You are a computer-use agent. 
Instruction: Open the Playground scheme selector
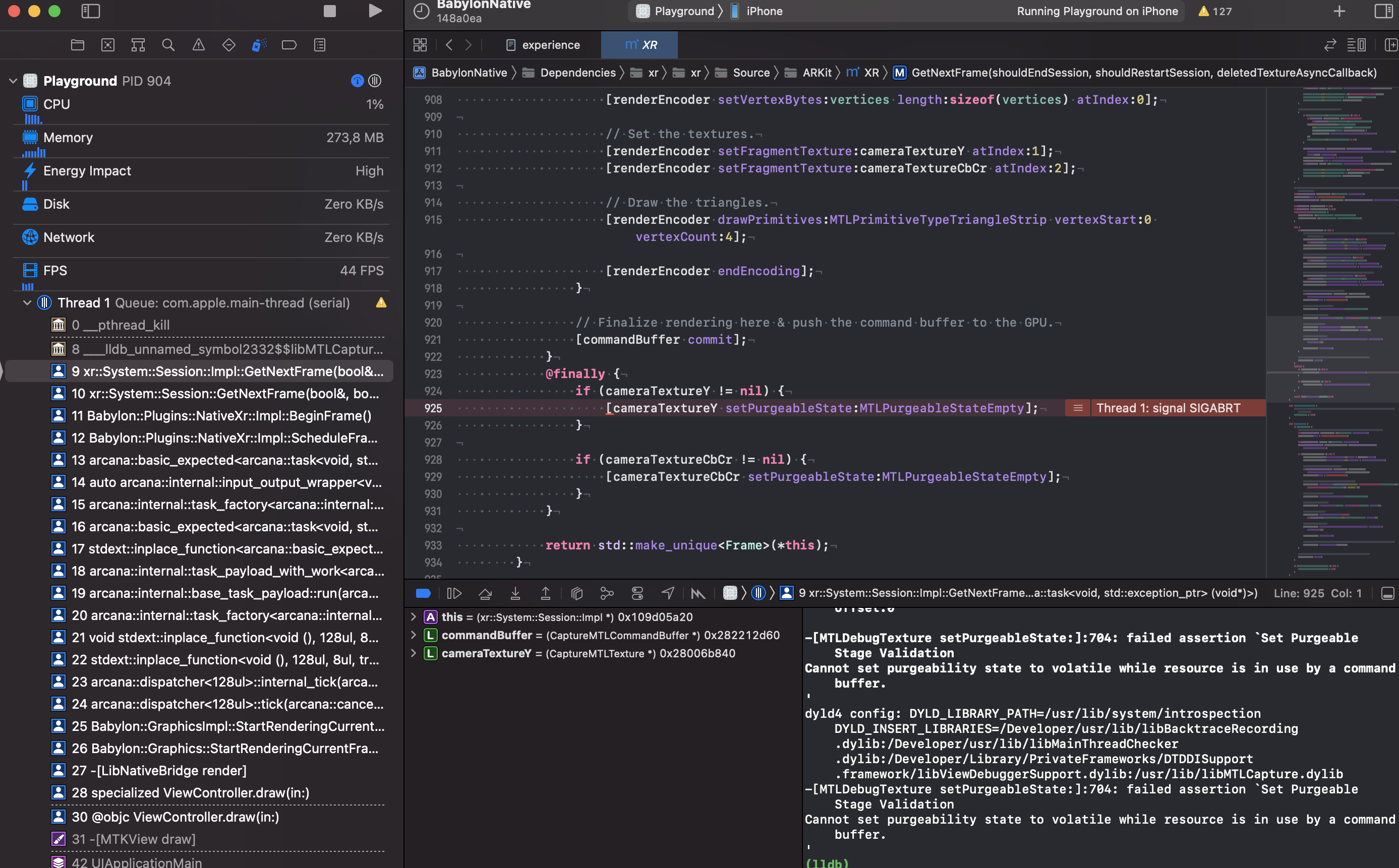click(678, 11)
